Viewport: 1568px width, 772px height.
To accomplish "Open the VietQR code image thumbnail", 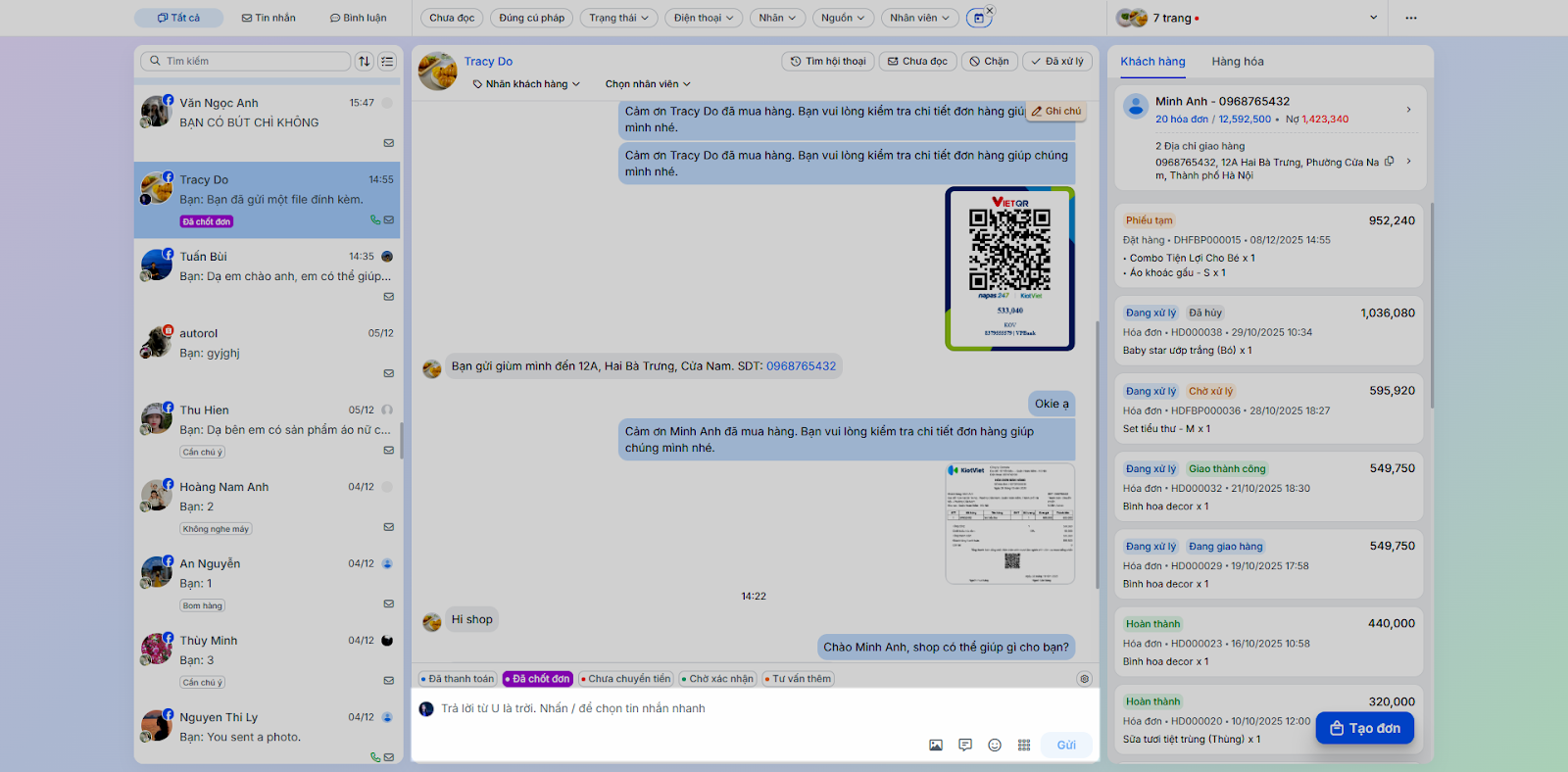I will coord(1009,268).
